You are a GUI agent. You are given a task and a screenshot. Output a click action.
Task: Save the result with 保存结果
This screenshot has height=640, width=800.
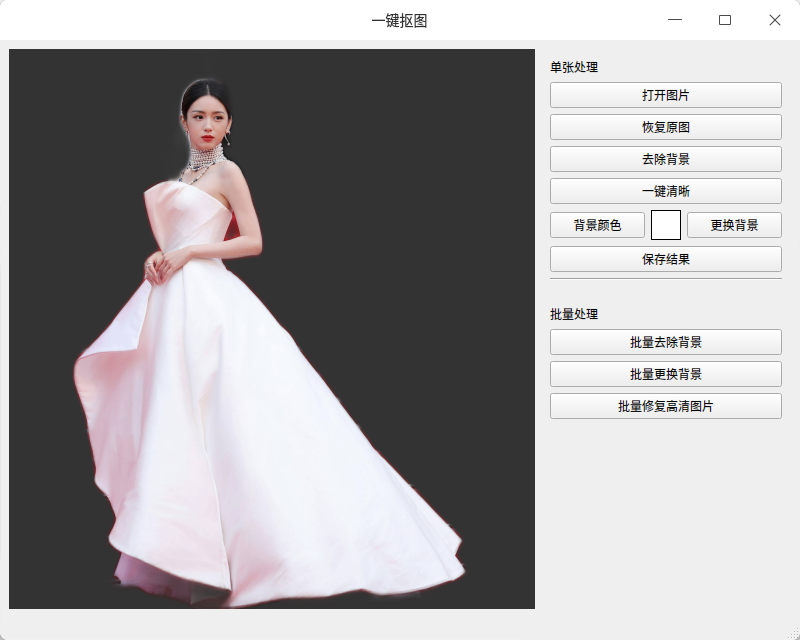(x=665, y=259)
